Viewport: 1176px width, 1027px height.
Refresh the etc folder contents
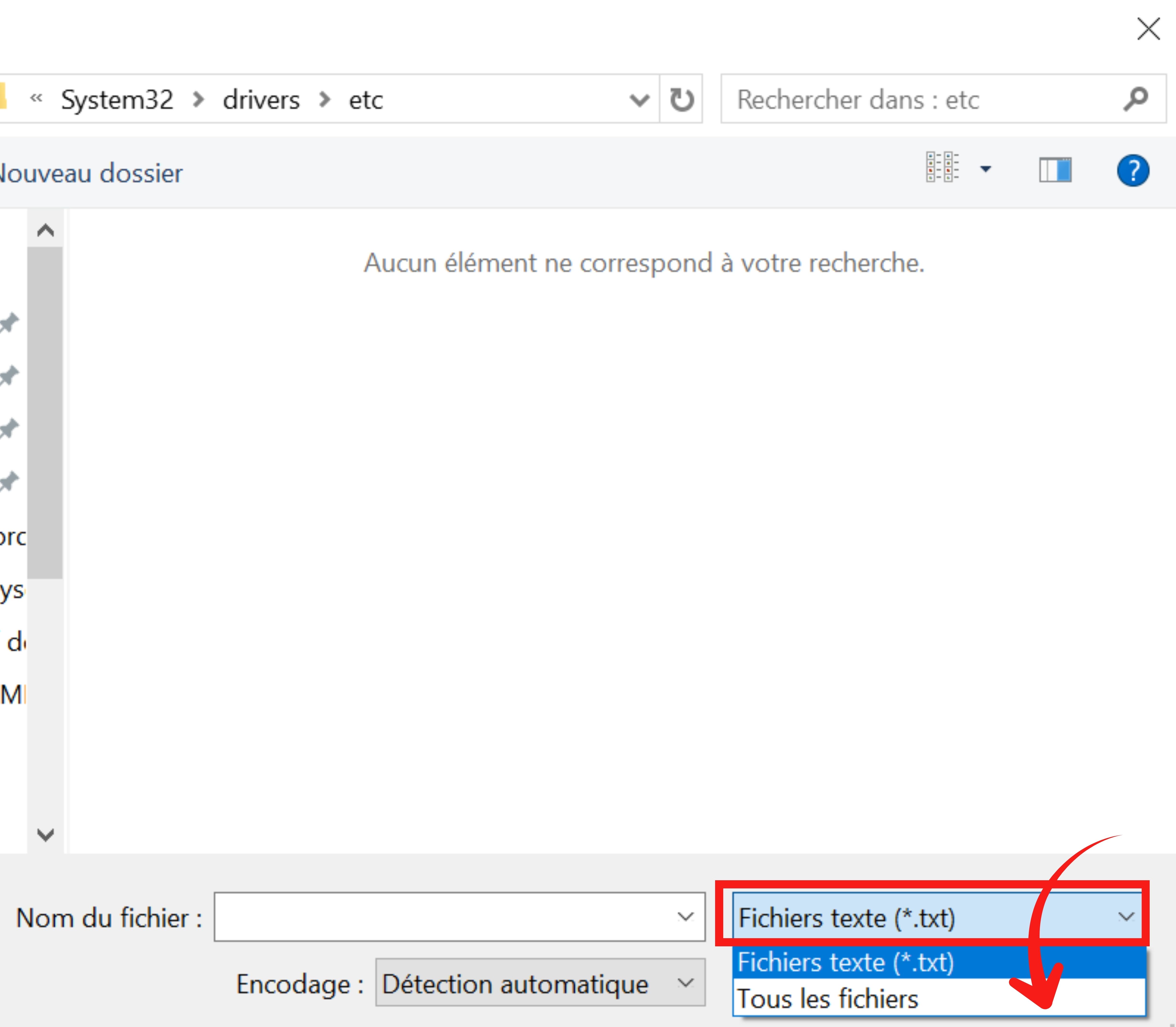(681, 100)
